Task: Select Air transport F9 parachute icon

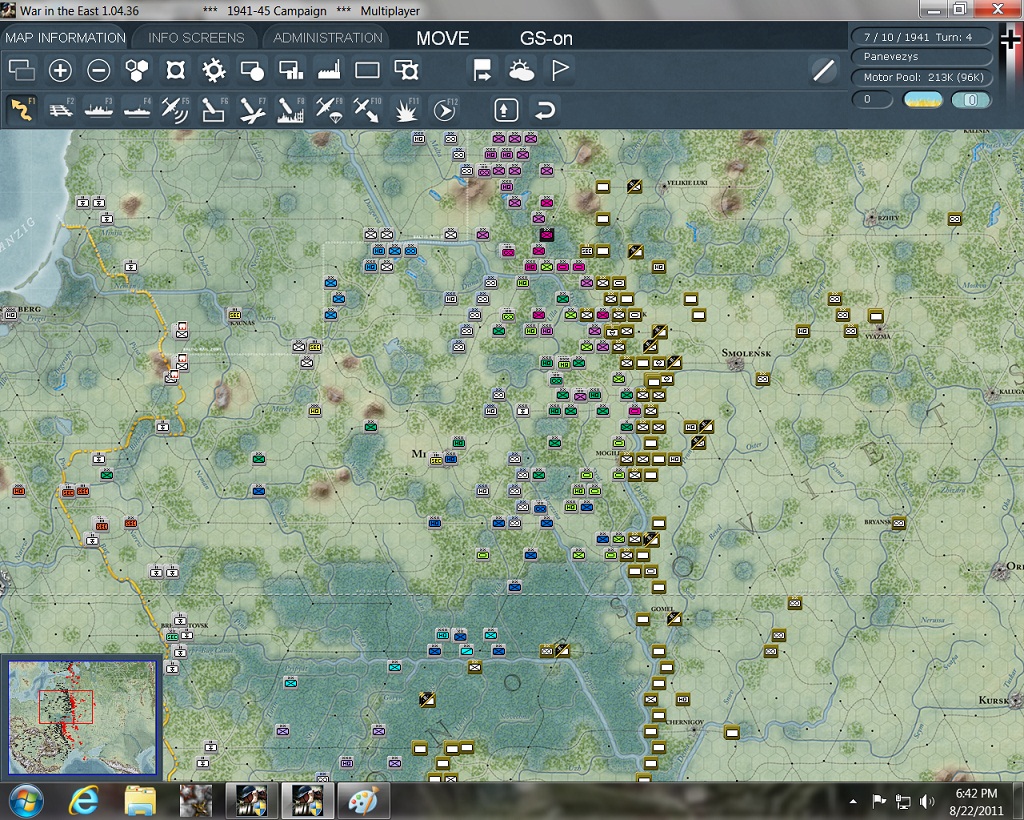Action: pos(329,109)
